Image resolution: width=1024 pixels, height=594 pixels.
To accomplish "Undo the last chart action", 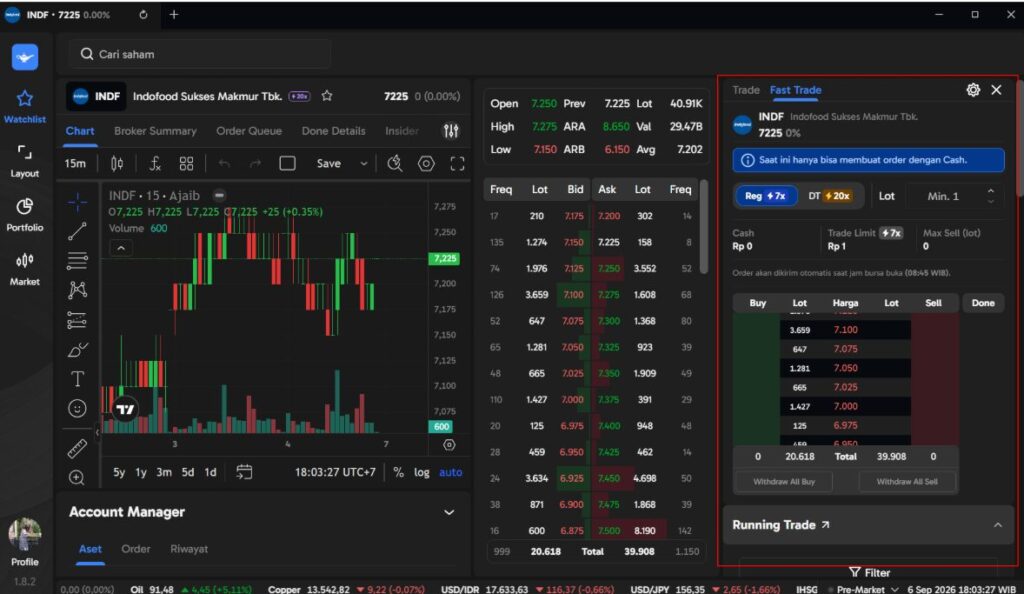I will [x=224, y=164].
